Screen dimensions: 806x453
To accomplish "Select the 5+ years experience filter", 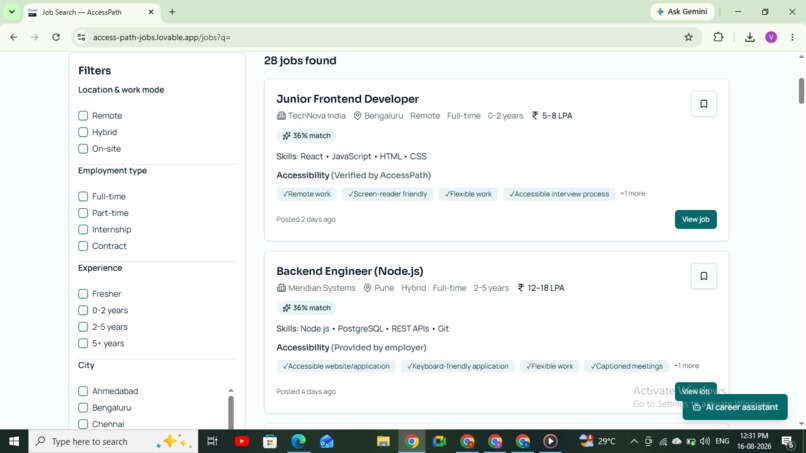I will [x=83, y=343].
